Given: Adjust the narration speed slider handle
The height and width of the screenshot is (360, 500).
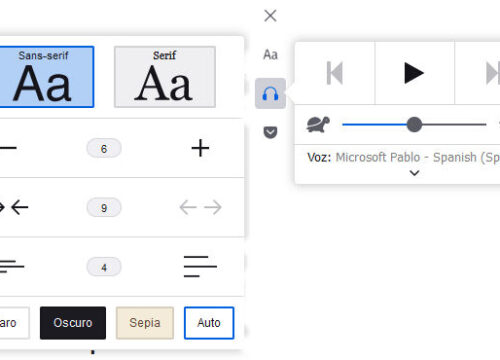Looking at the screenshot, I should (414, 124).
